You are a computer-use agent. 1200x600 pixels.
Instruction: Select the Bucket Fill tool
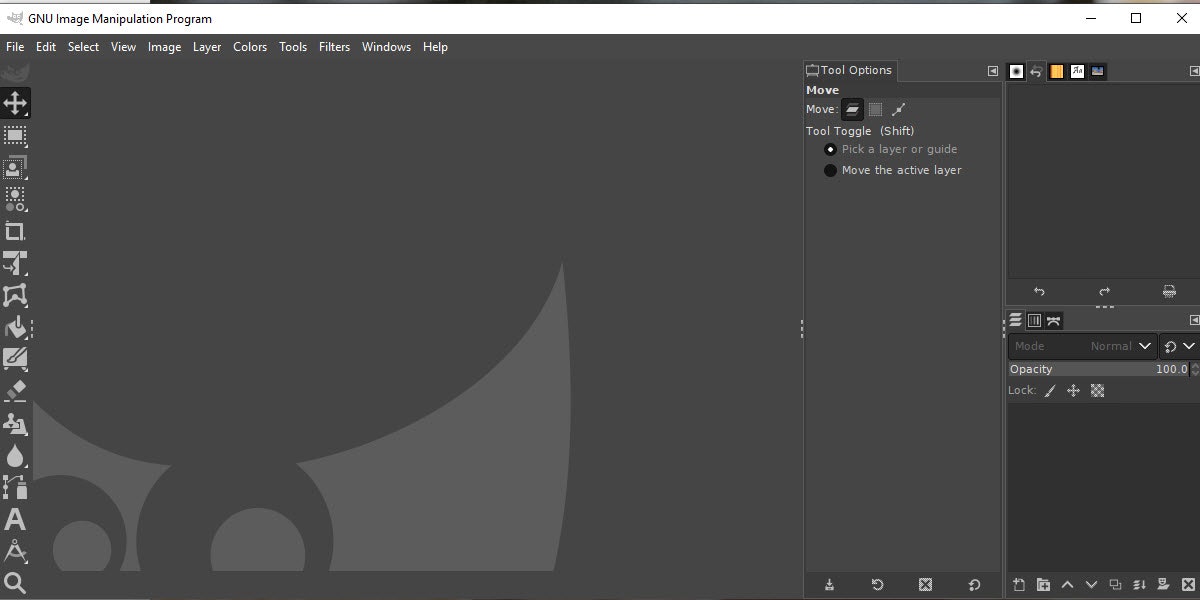click(15, 327)
